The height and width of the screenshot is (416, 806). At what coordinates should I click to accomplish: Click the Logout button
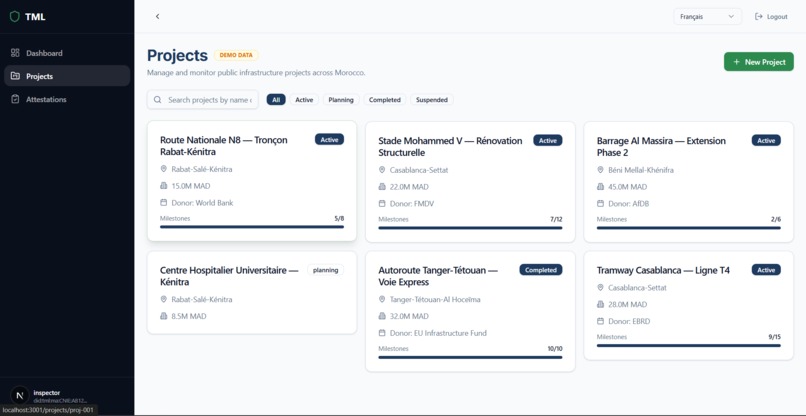click(771, 16)
